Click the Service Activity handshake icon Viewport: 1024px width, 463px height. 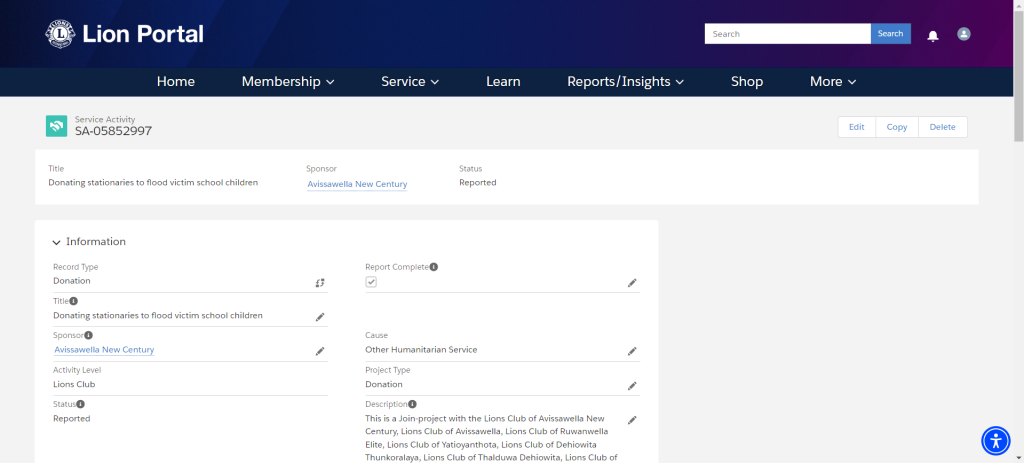pyautogui.click(x=57, y=126)
